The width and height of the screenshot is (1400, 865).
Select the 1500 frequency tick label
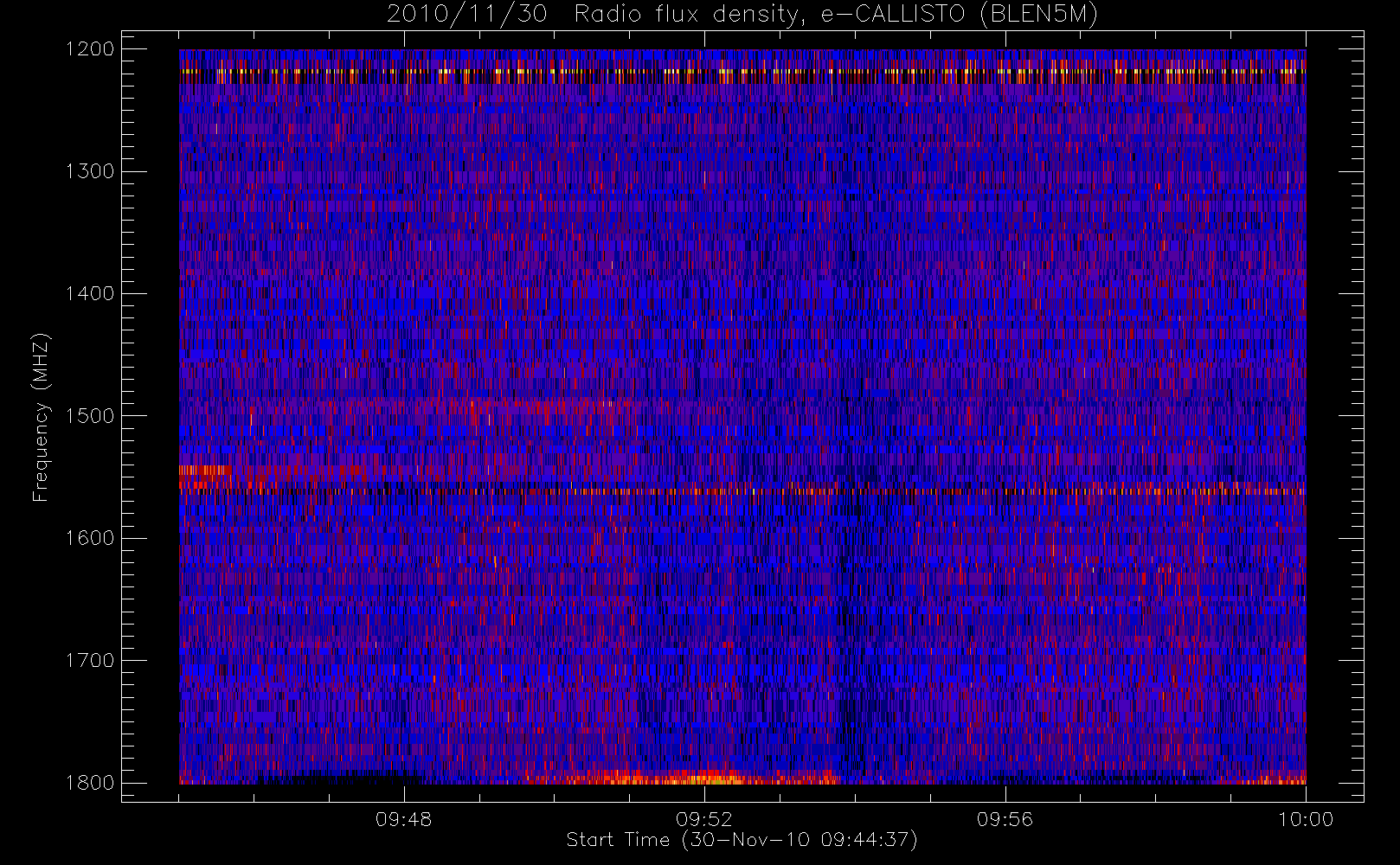90,416
